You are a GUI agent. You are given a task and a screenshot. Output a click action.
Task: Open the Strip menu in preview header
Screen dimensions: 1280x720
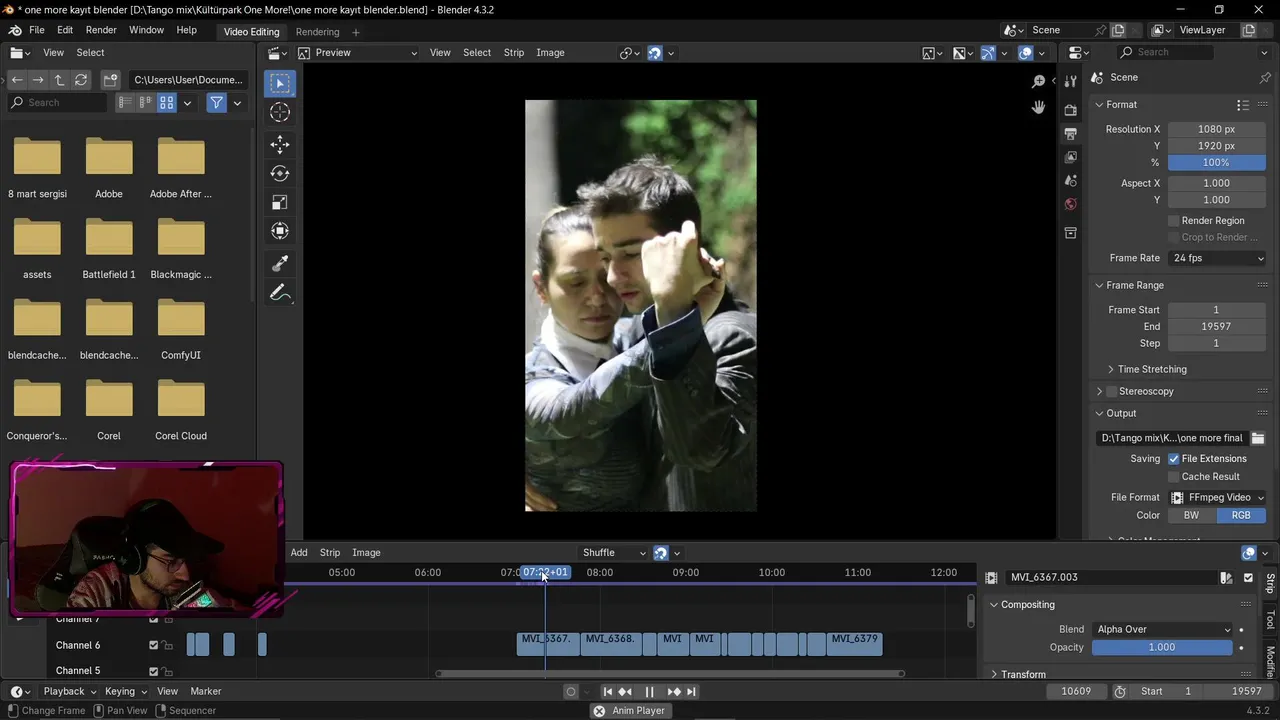coord(514,52)
